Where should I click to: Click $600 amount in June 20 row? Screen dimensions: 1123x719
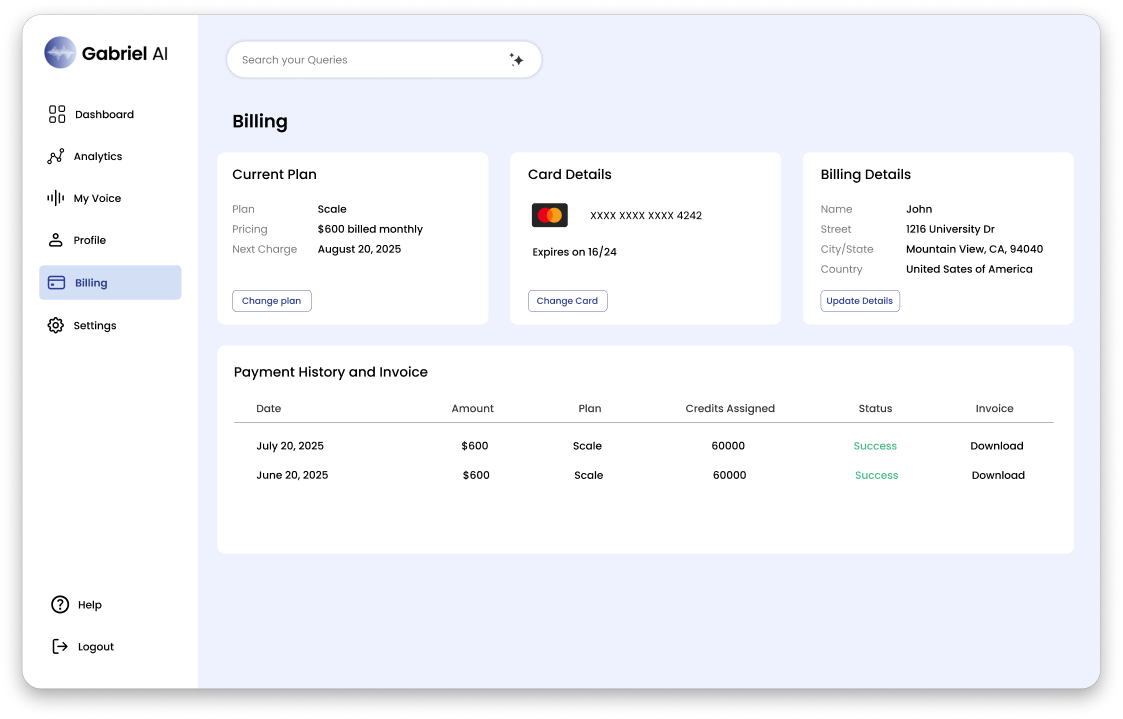click(476, 475)
